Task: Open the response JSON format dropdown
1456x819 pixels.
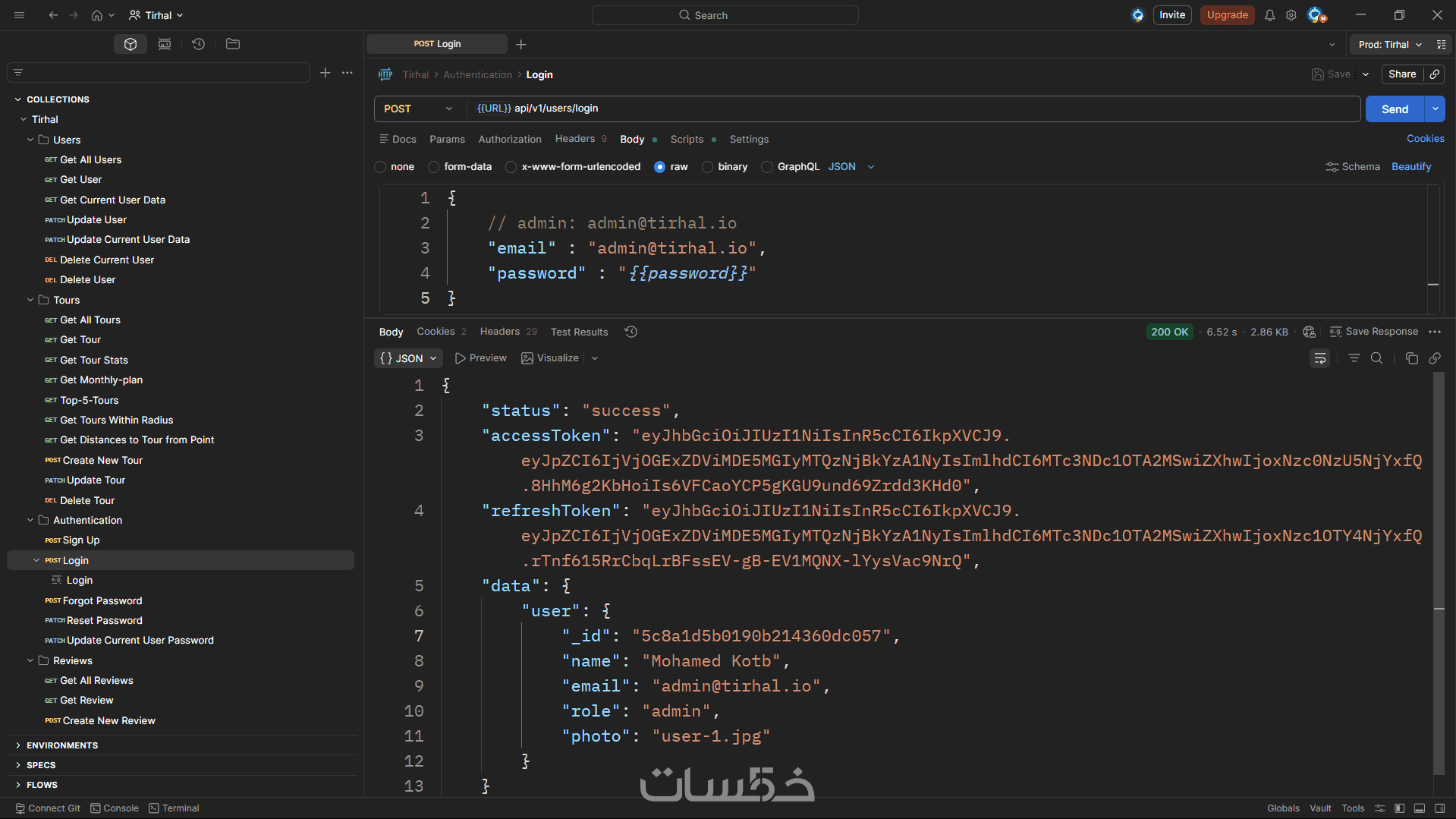Action: point(408,358)
